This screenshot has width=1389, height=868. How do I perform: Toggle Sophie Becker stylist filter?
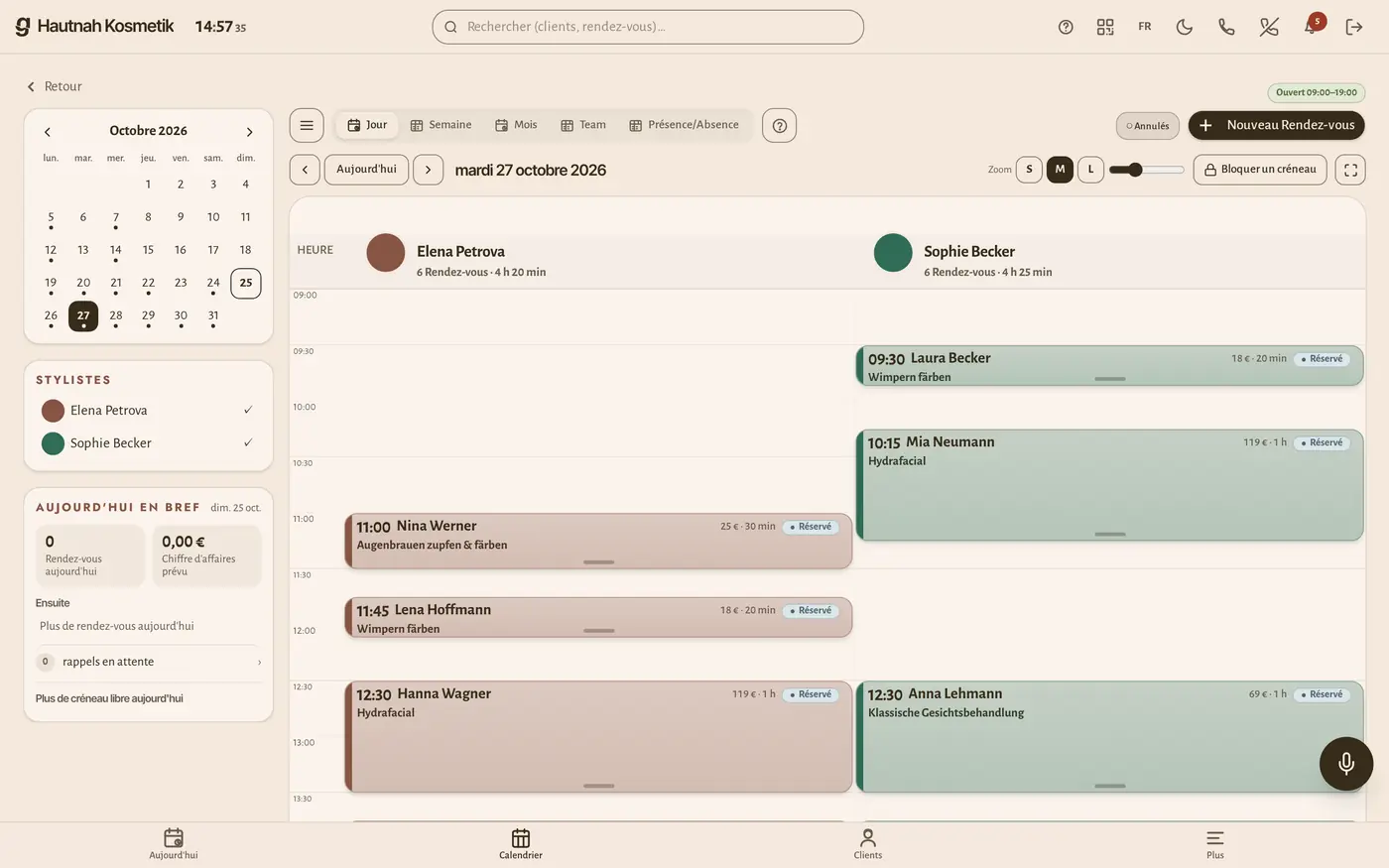point(148,443)
